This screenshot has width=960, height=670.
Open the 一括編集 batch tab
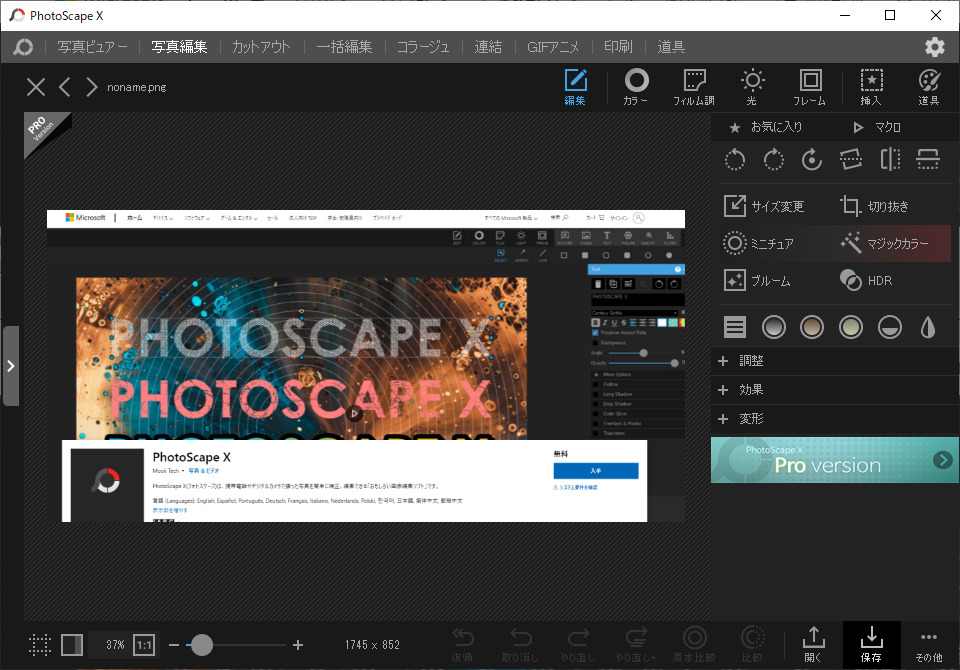pos(344,47)
